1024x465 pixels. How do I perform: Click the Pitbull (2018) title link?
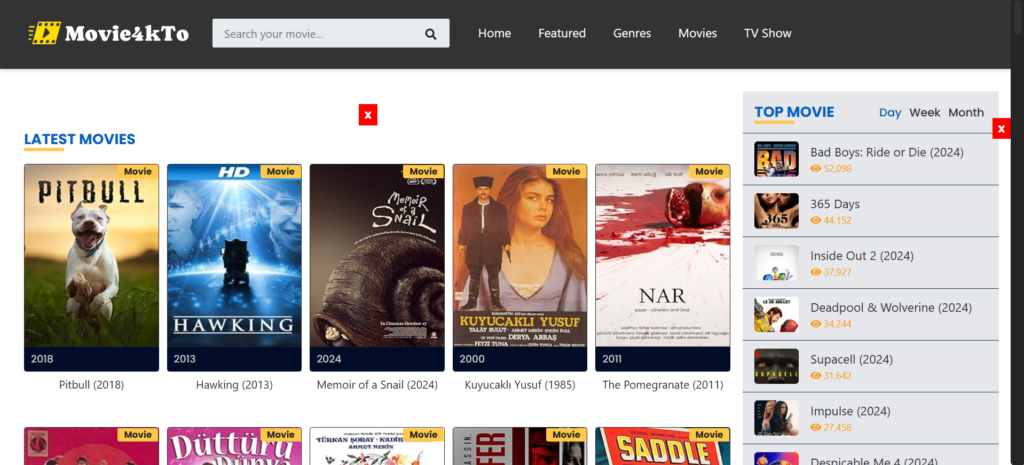click(x=91, y=385)
